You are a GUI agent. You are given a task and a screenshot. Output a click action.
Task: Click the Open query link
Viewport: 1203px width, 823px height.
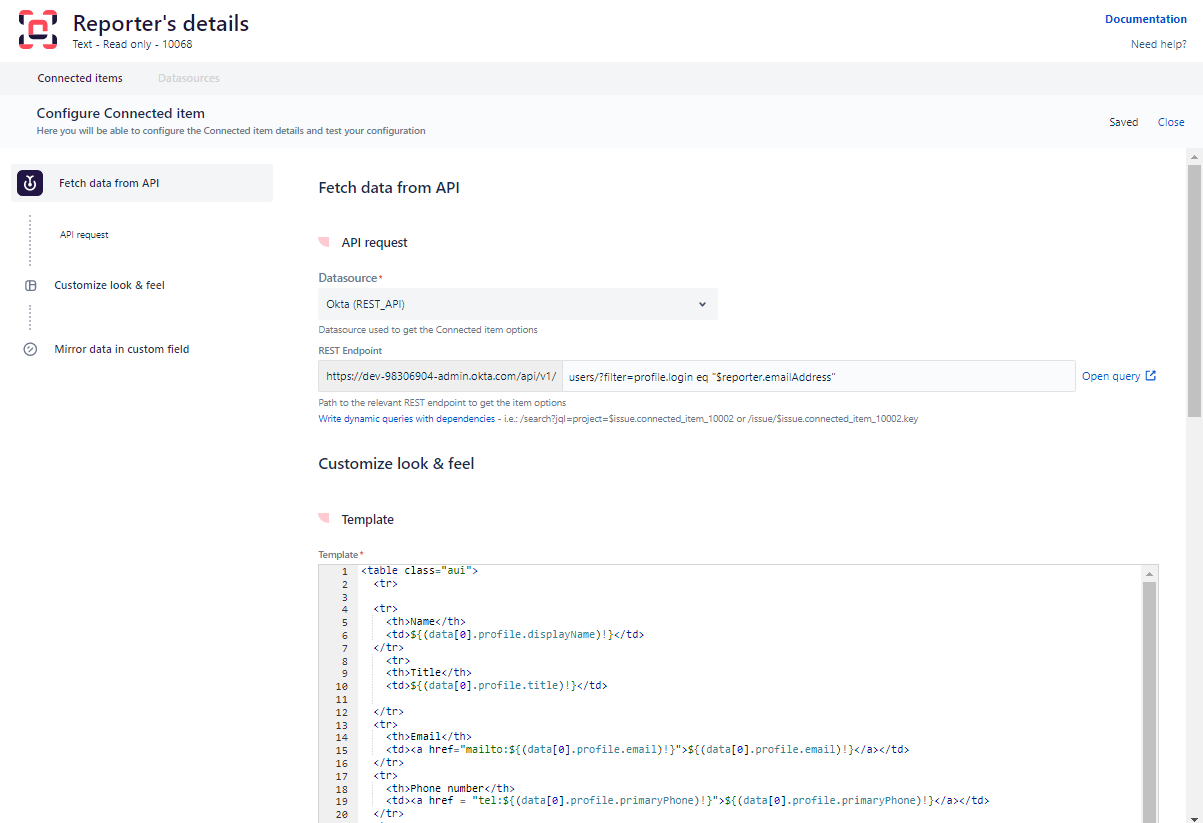click(x=1110, y=376)
